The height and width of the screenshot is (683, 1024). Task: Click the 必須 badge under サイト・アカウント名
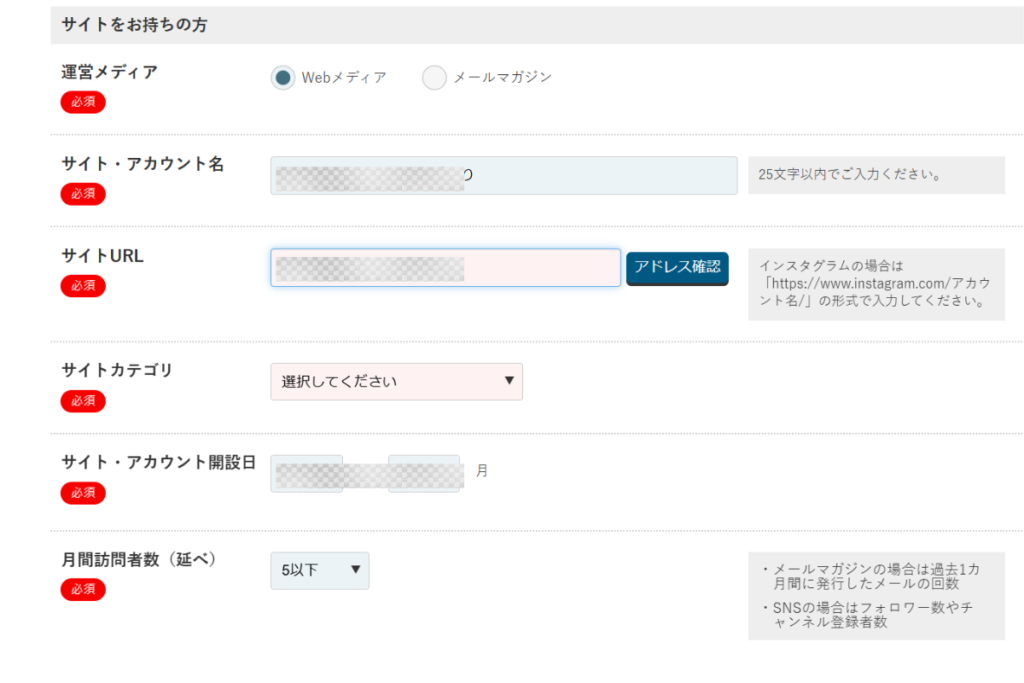coord(83,194)
